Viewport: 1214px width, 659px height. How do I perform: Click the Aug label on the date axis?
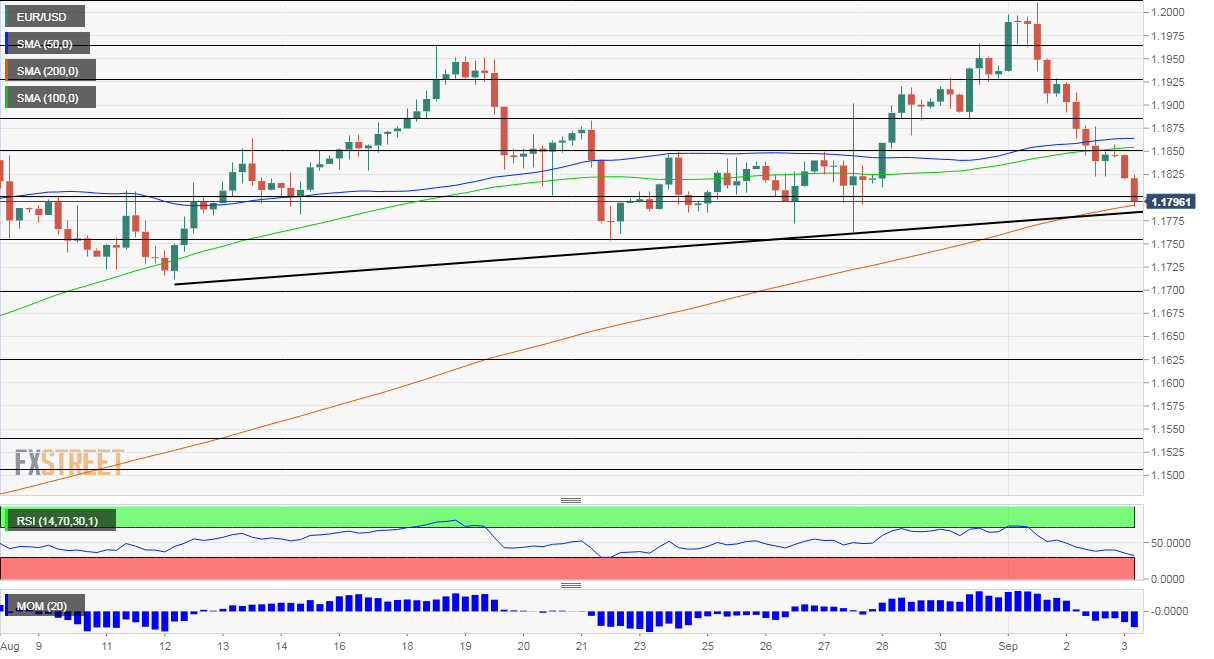(10, 646)
